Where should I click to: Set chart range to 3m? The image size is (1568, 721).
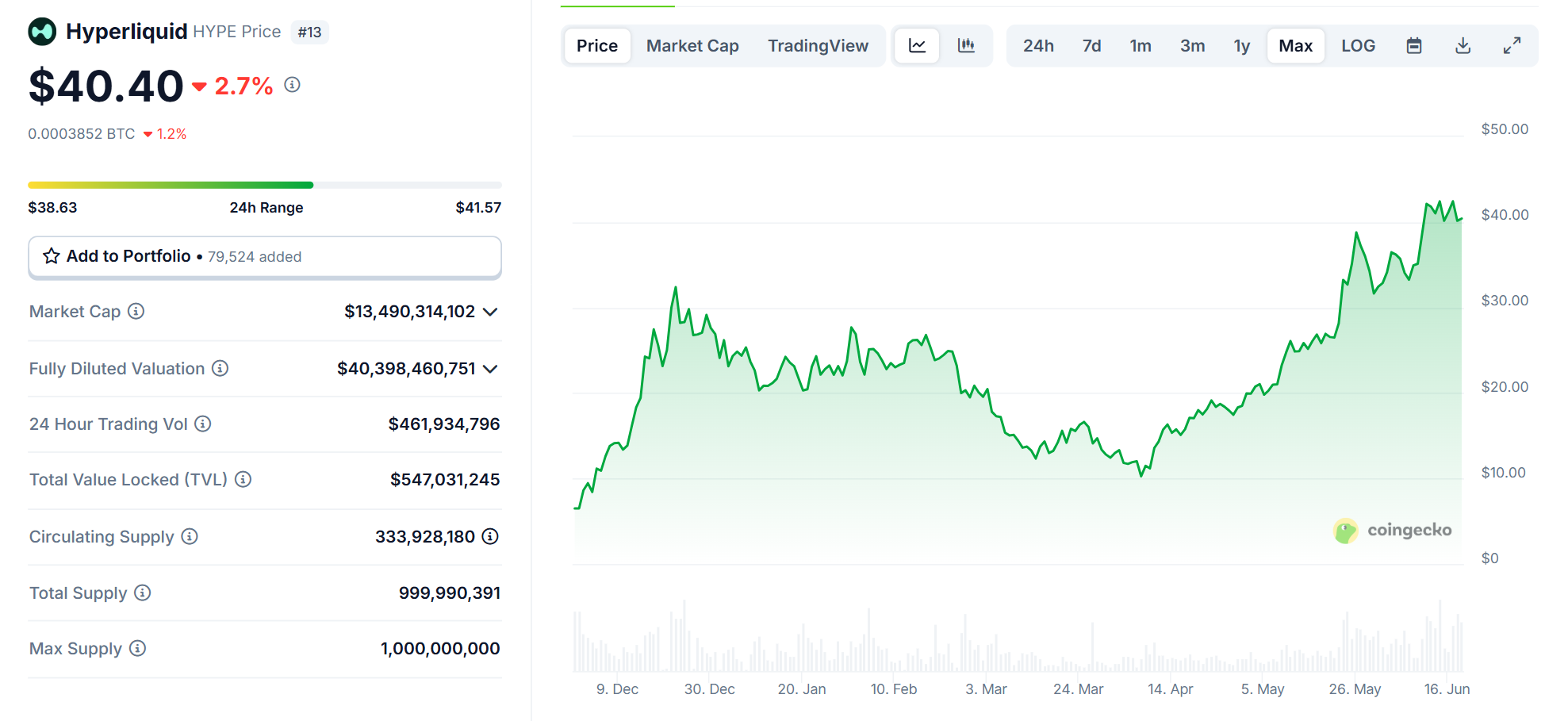[x=1192, y=46]
